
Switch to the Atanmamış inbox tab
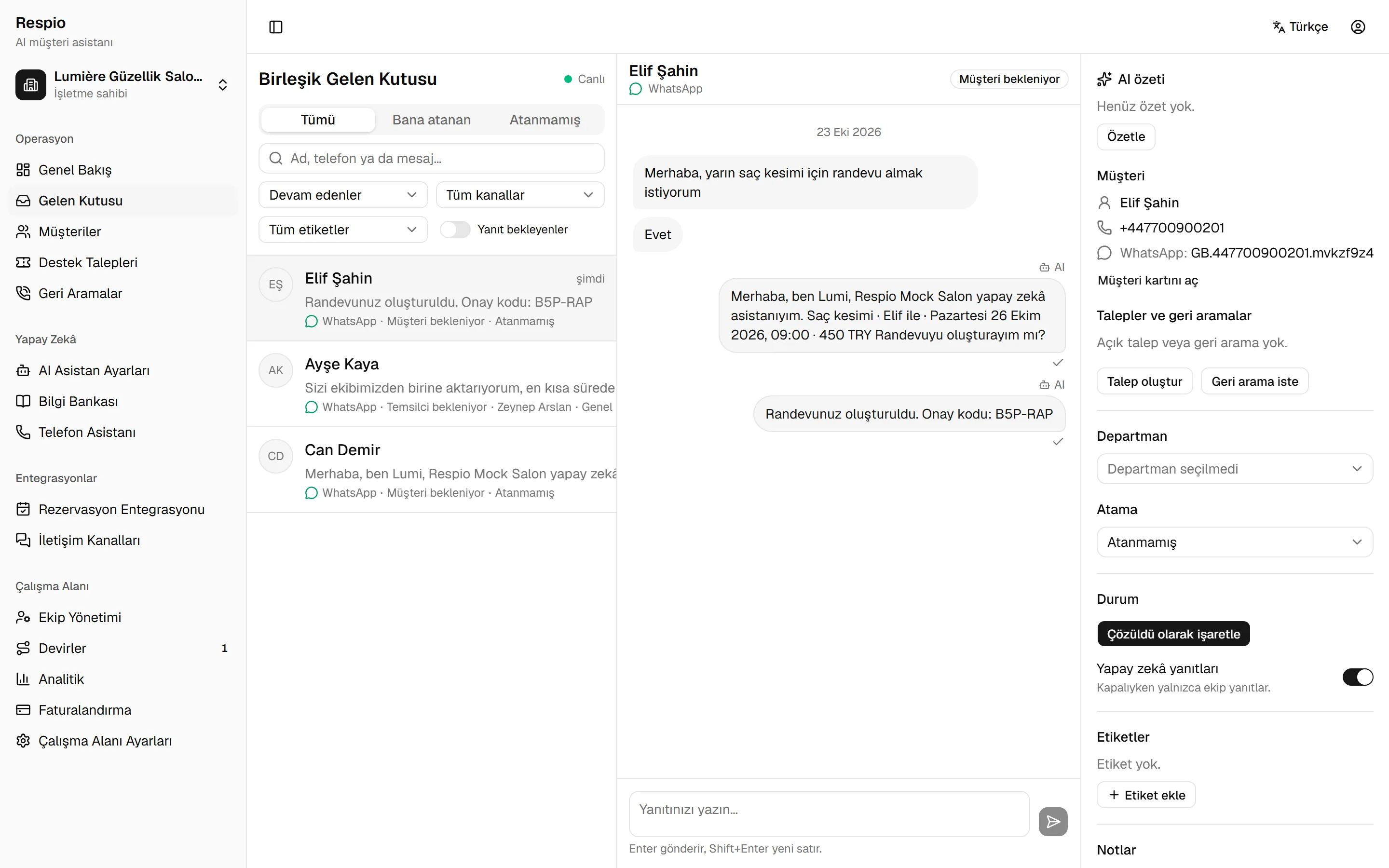point(545,120)
